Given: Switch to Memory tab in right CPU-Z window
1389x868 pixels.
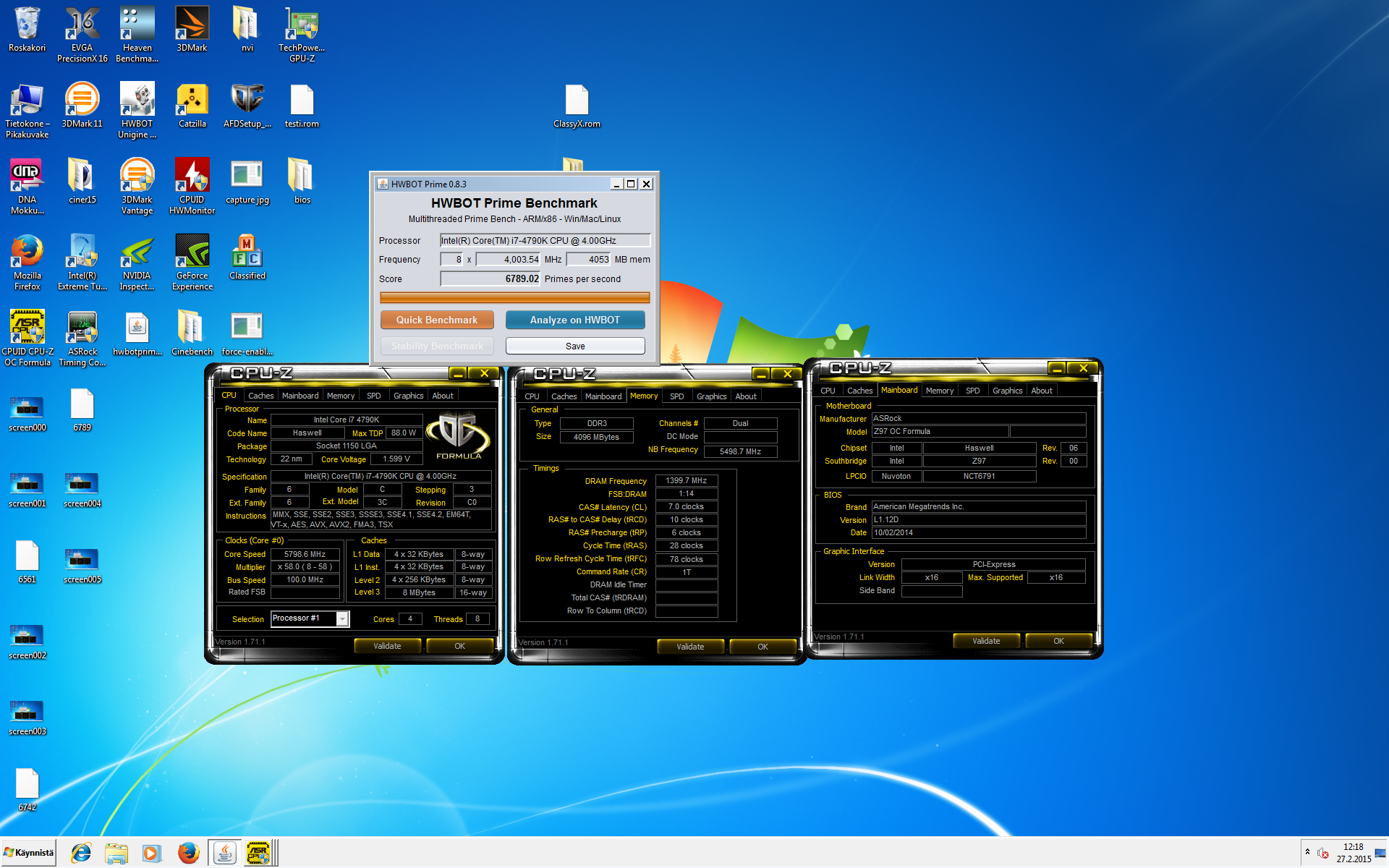Looking at the screenshot, I should point(939,391).
